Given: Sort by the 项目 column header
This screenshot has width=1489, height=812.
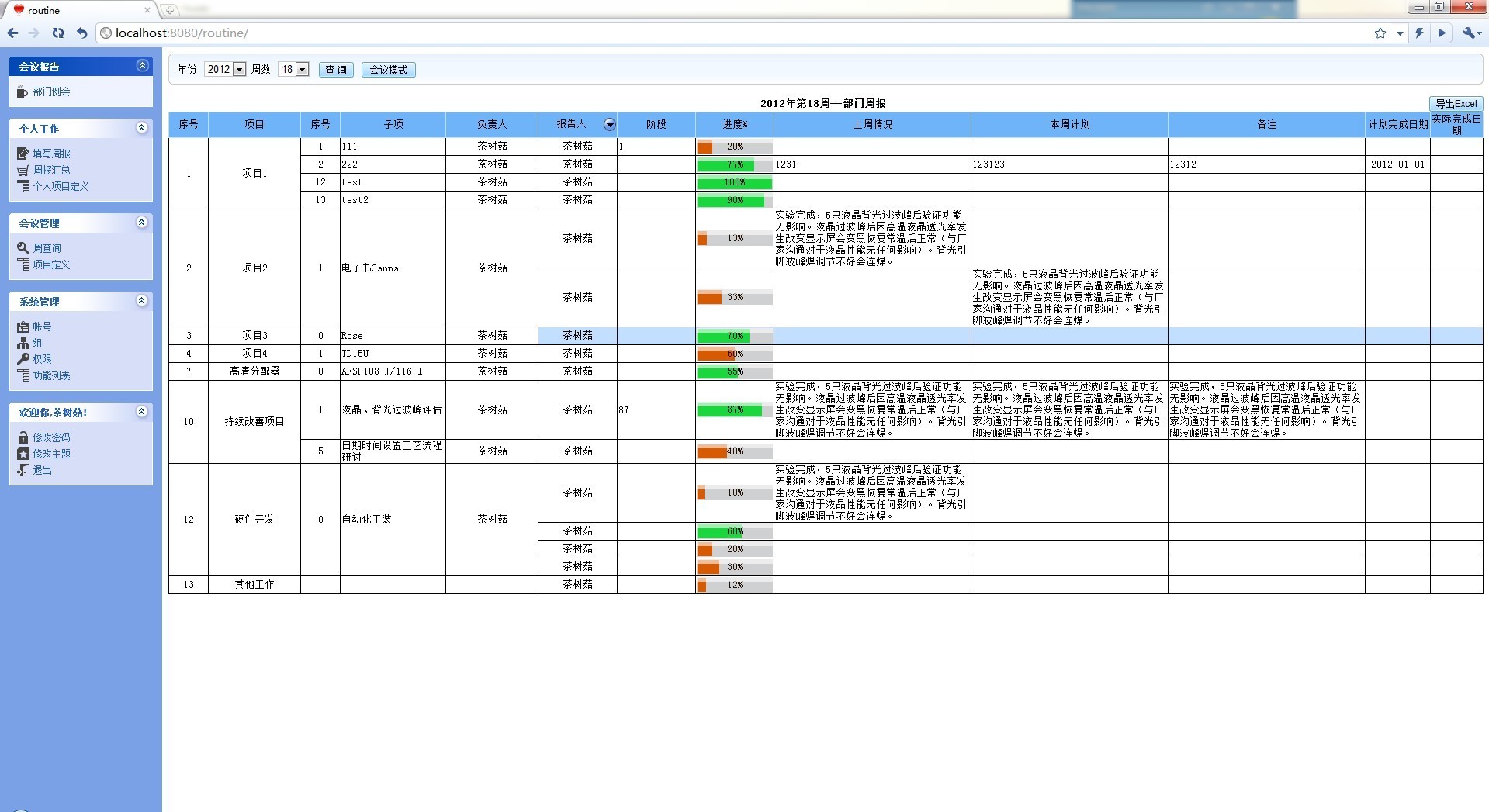Looking at the screenshot, I should [255, 124].
